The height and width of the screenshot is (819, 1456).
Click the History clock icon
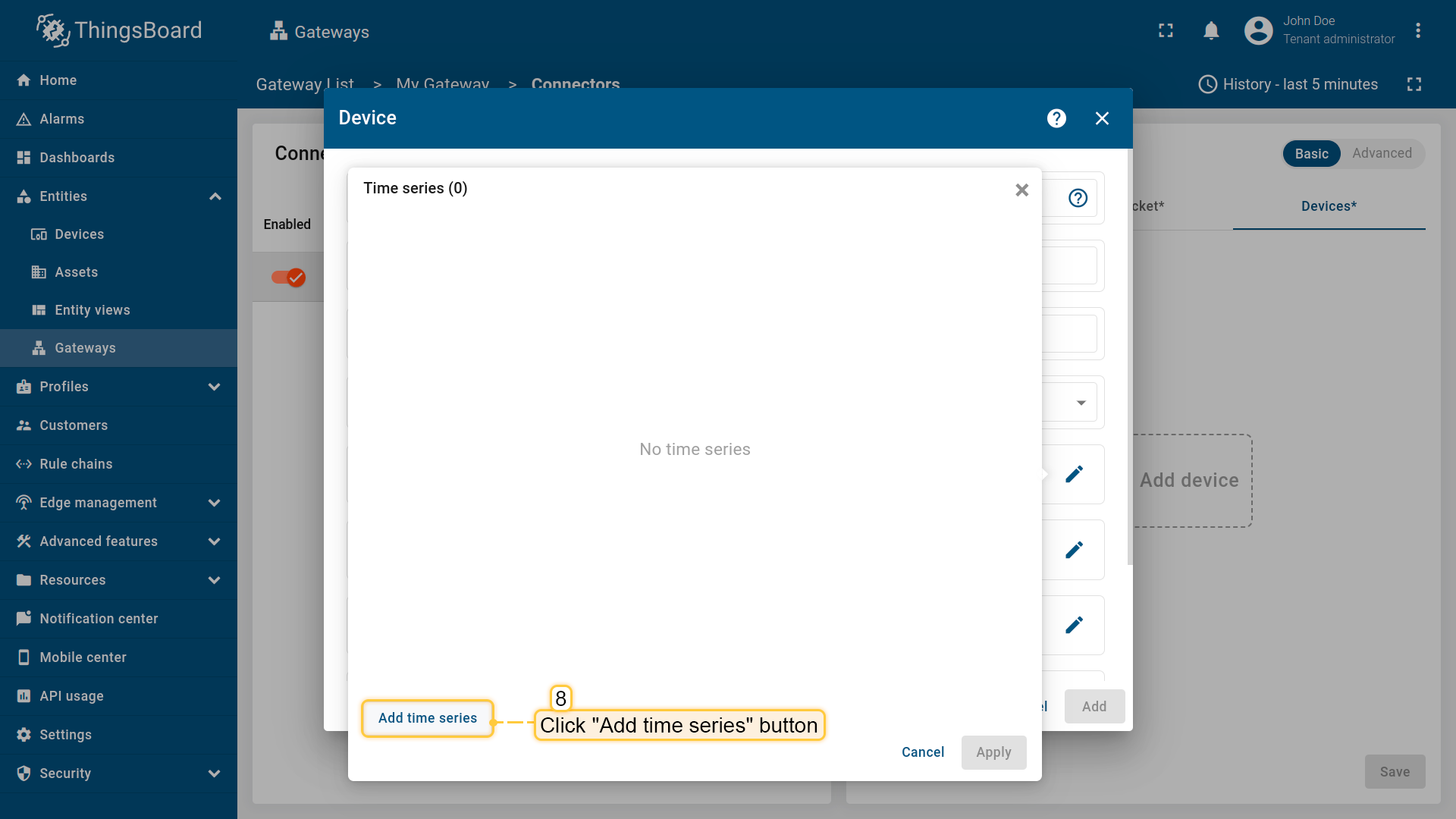tap(1207, 84)
